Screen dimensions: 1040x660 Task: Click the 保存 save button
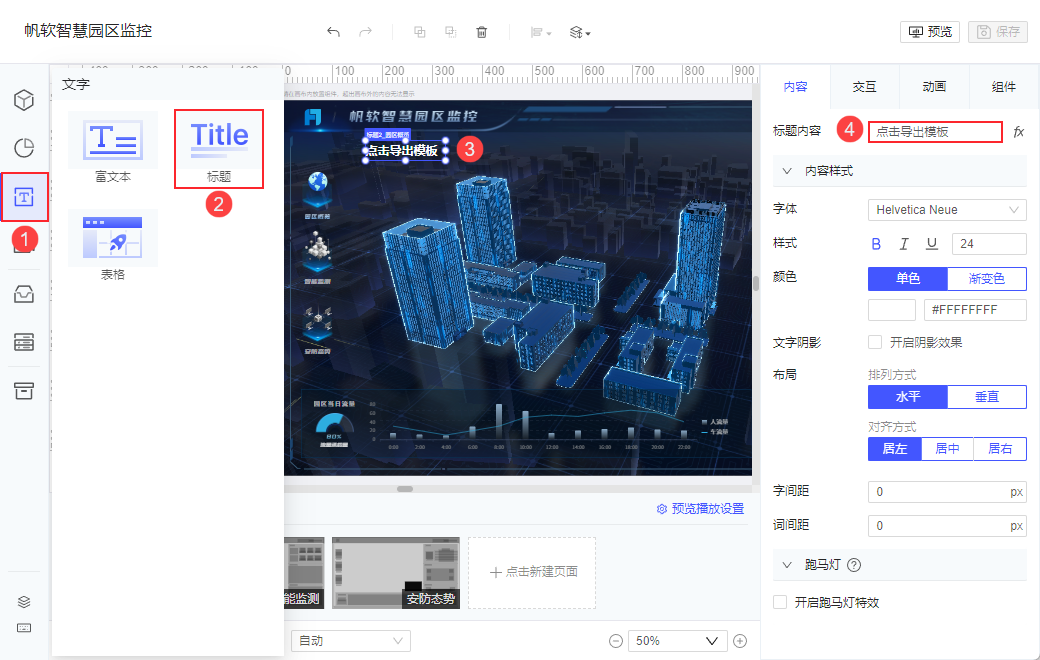coord(998,32)
